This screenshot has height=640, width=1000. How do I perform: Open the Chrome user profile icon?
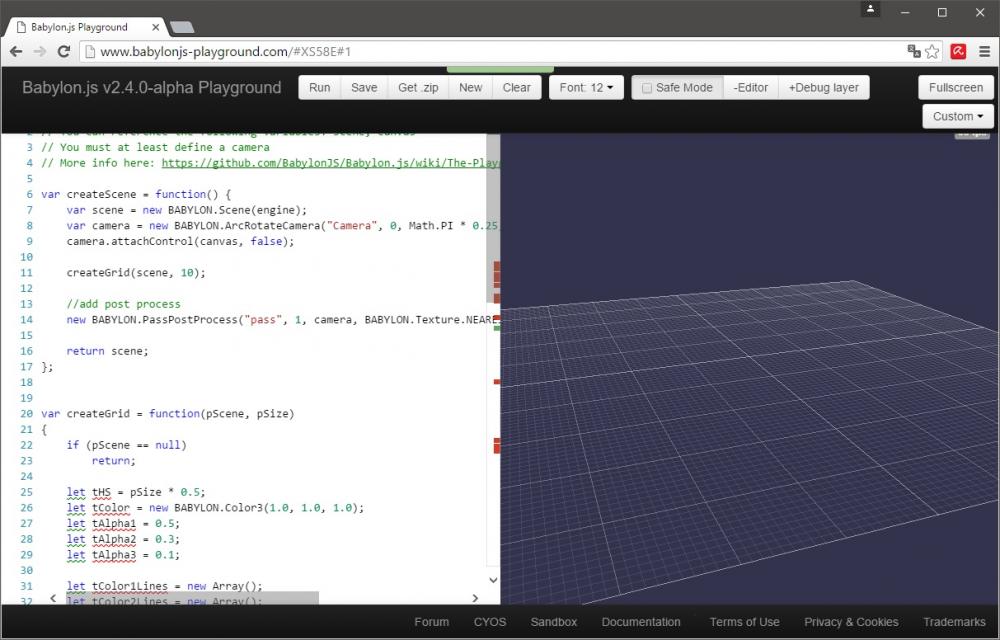point(871,10)
